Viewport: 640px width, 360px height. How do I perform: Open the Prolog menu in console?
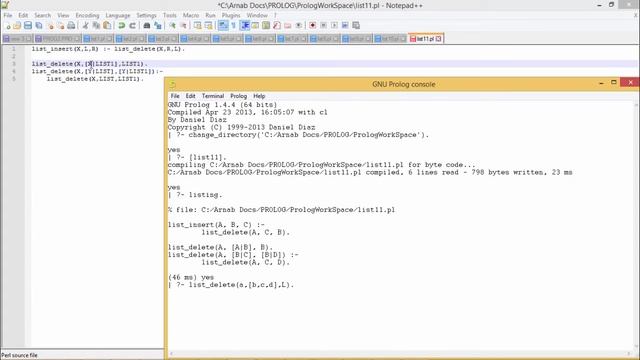(x=238, y=96)
